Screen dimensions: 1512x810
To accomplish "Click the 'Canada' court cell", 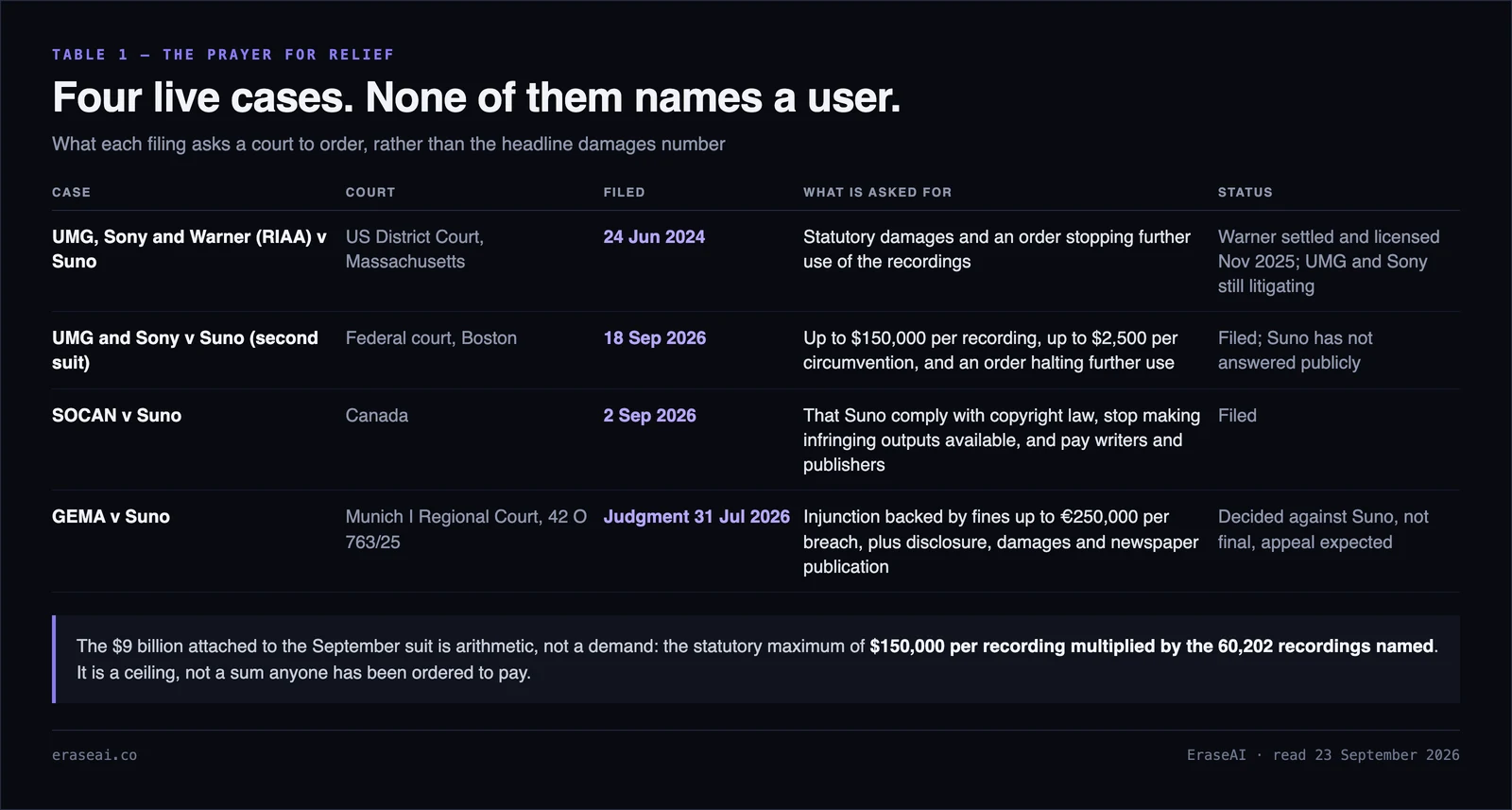I will click(x=377, y=415).
